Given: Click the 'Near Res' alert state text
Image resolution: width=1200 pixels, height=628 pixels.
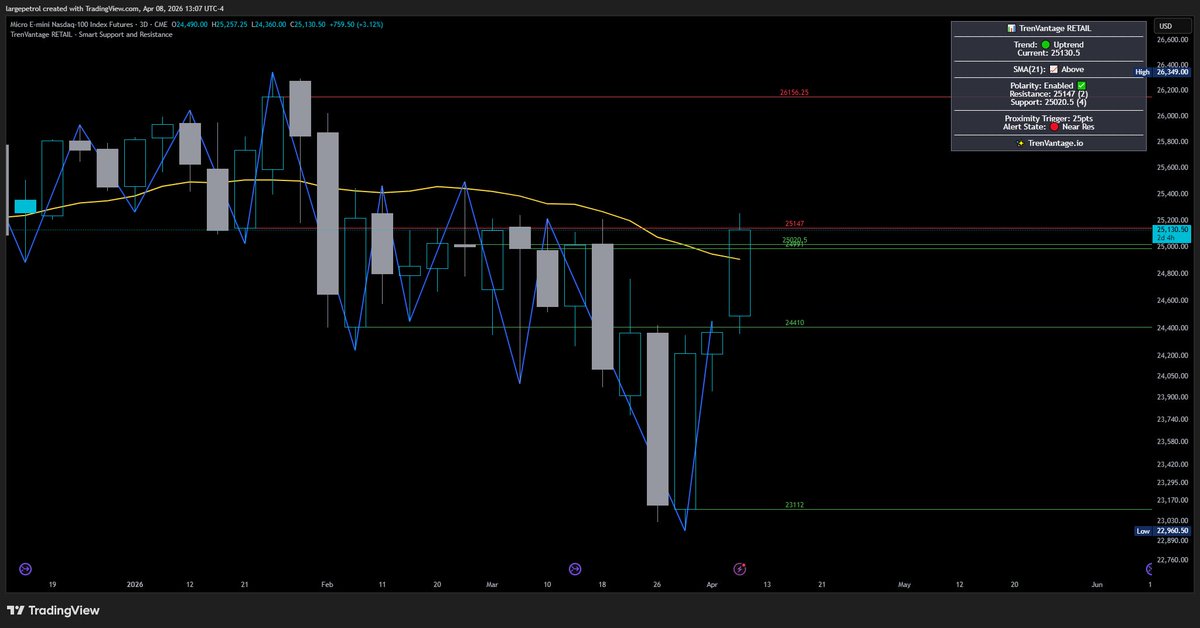Looking at the screenshot, I should coord(1078,127).
